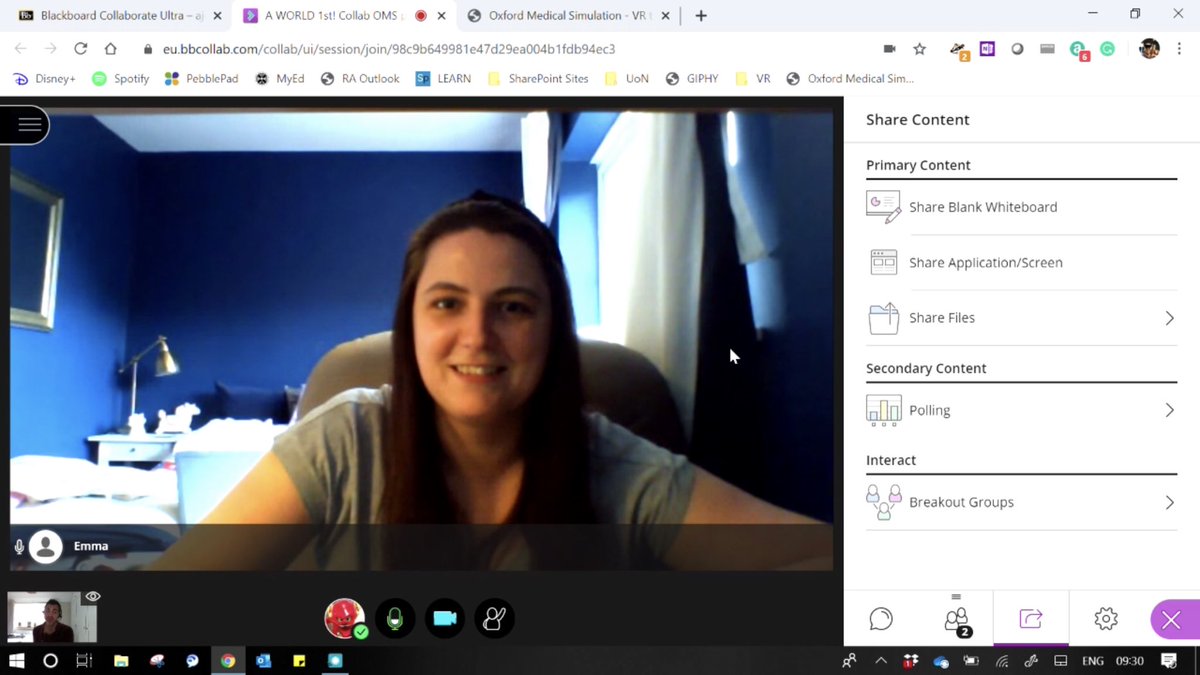Click the Polling label
The image size is (1200, 675).
point(930,411)
